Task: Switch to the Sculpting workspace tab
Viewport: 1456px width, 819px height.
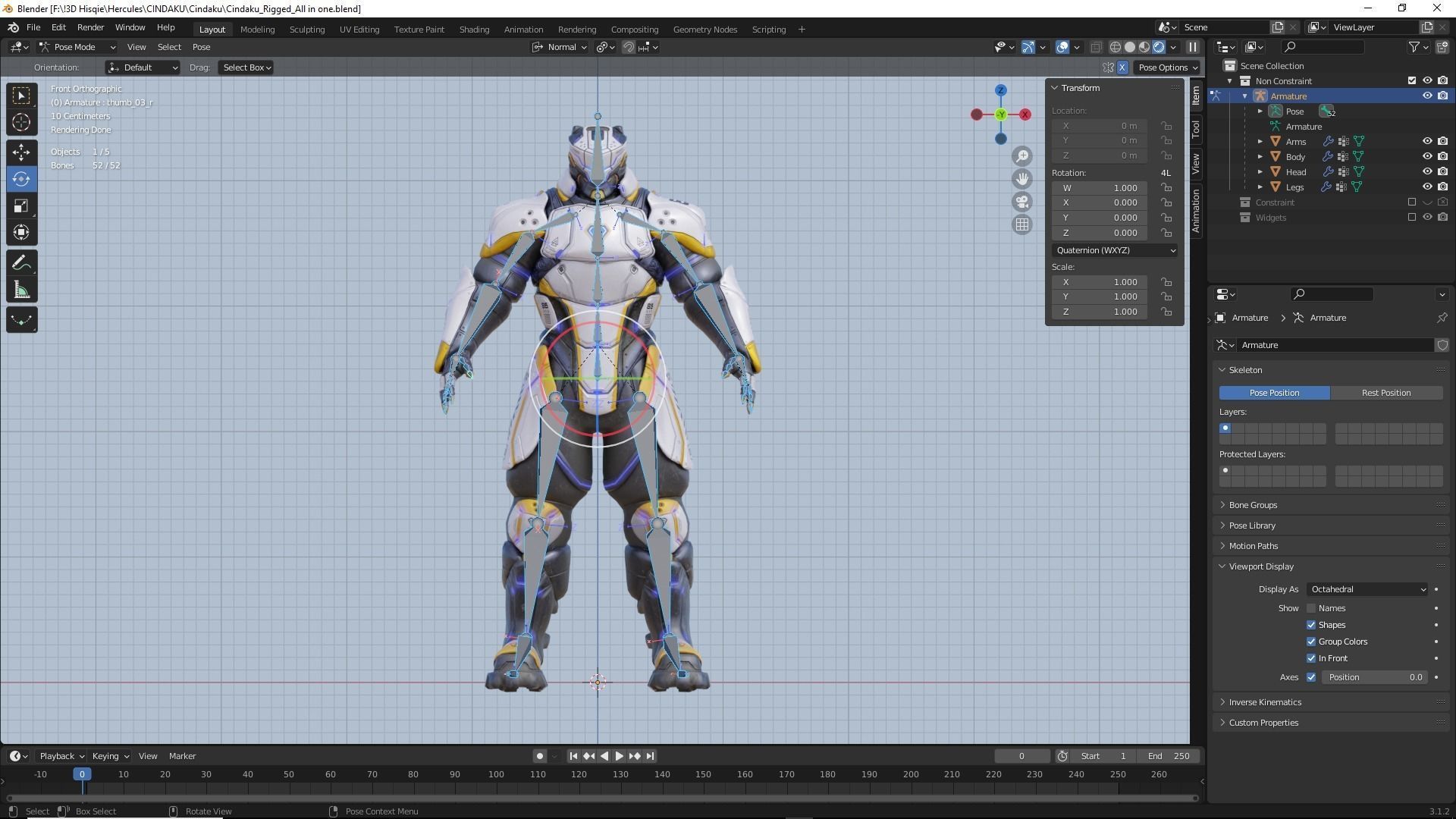Action: pos(307,30)
